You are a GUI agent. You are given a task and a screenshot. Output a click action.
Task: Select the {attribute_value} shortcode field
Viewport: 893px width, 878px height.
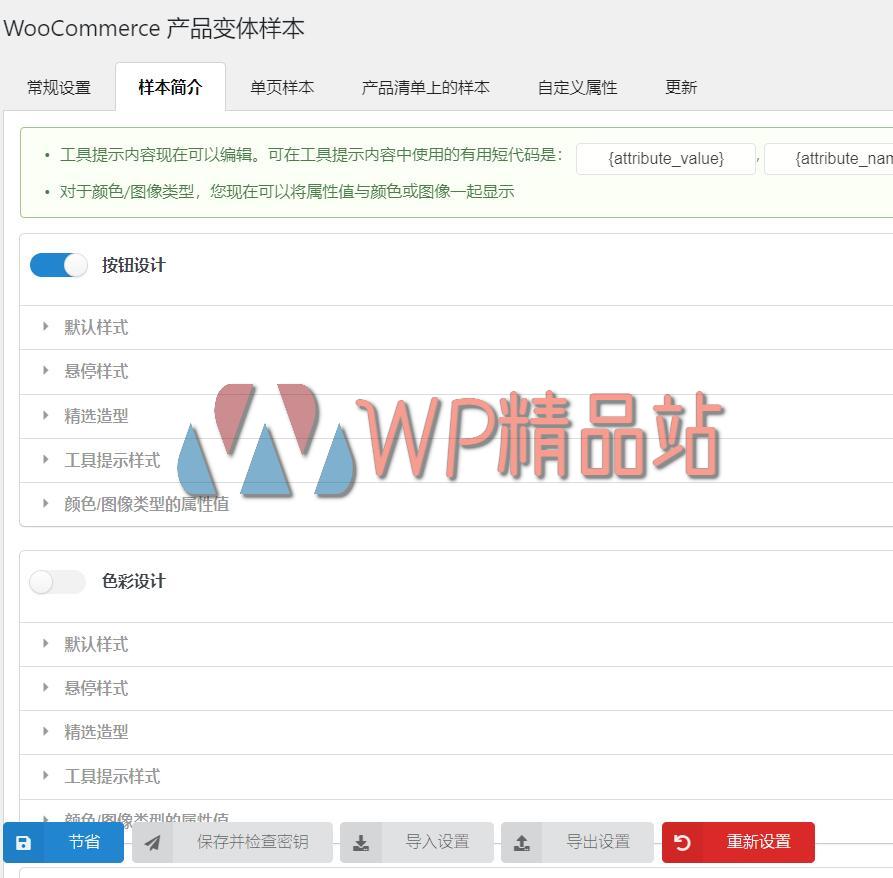click(x=665, y=158)
